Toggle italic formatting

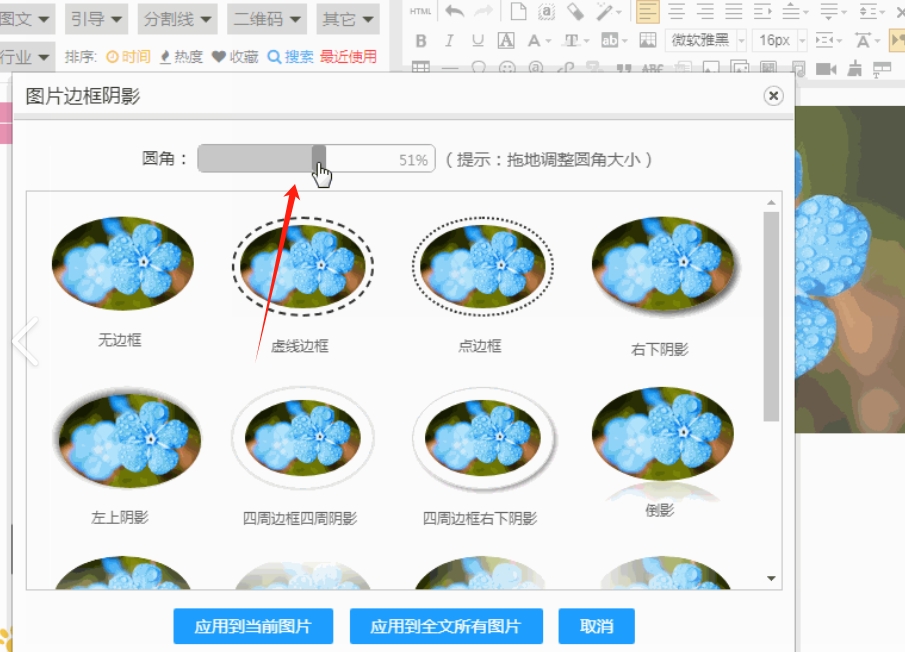pos(449,40)
